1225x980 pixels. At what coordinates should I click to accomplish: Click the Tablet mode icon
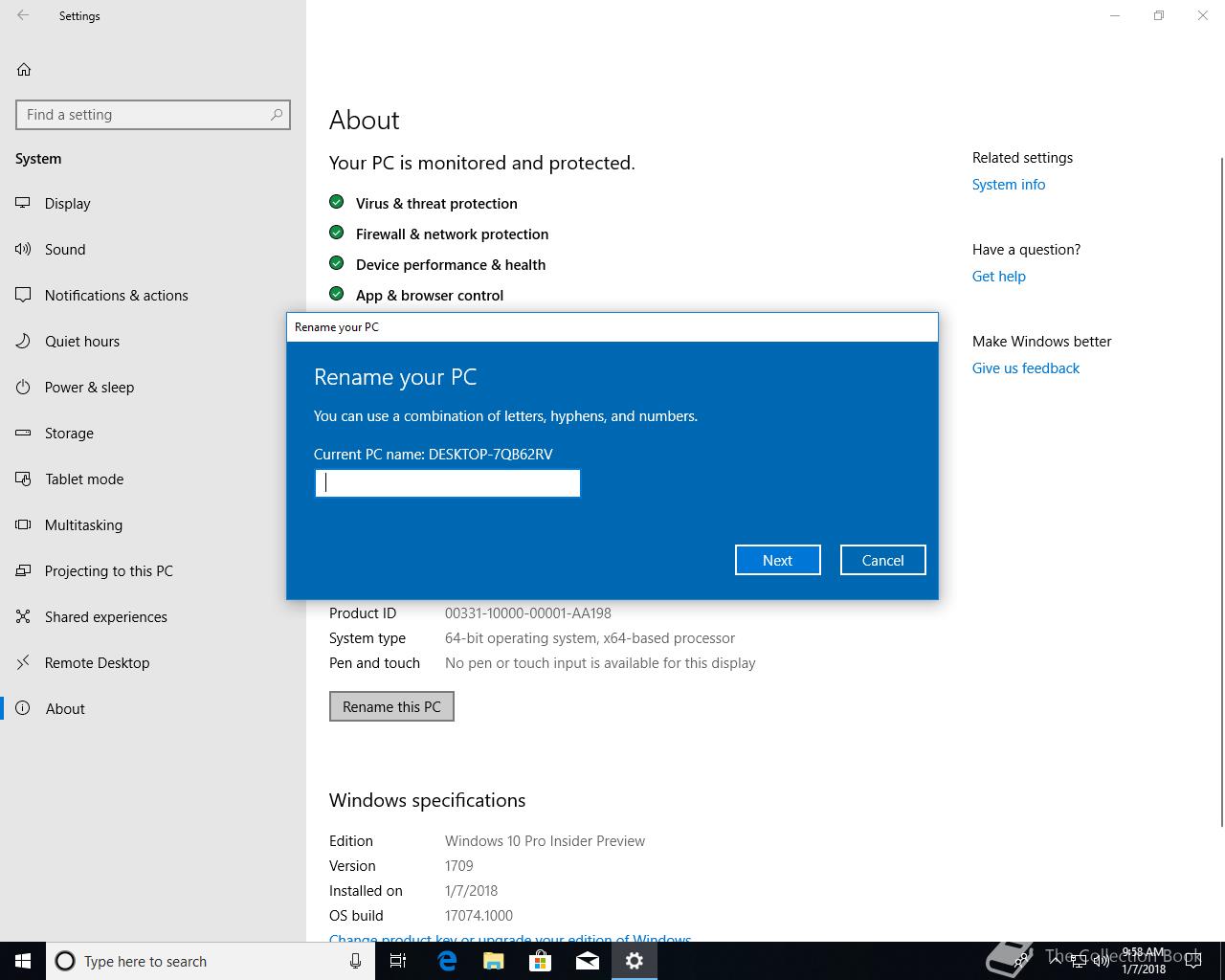[x=23, y=479]
